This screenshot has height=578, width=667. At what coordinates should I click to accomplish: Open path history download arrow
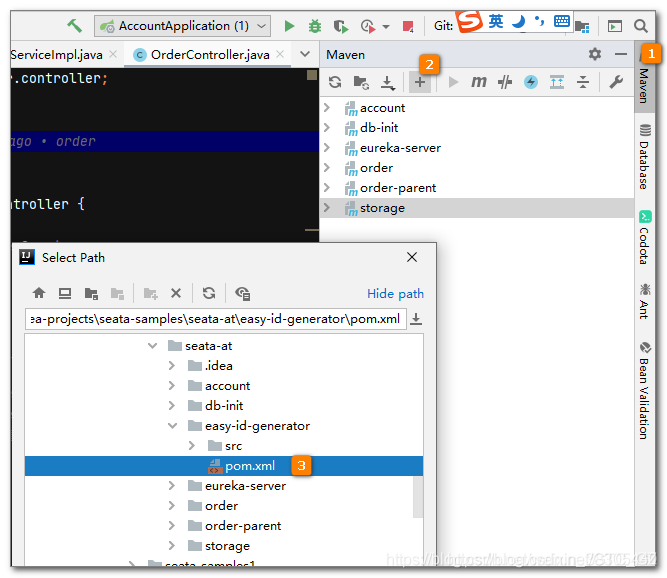tap(416, 319)
